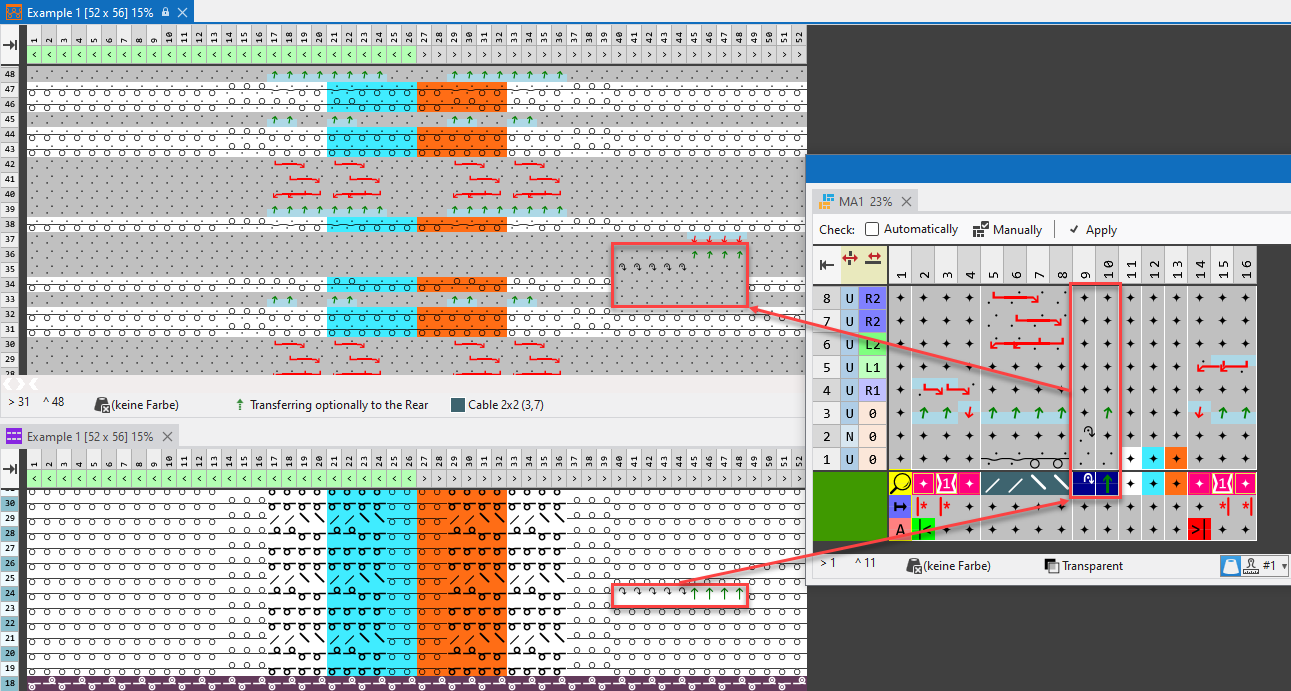Click the red arrow marker cell in MA1

point(1198,529)
